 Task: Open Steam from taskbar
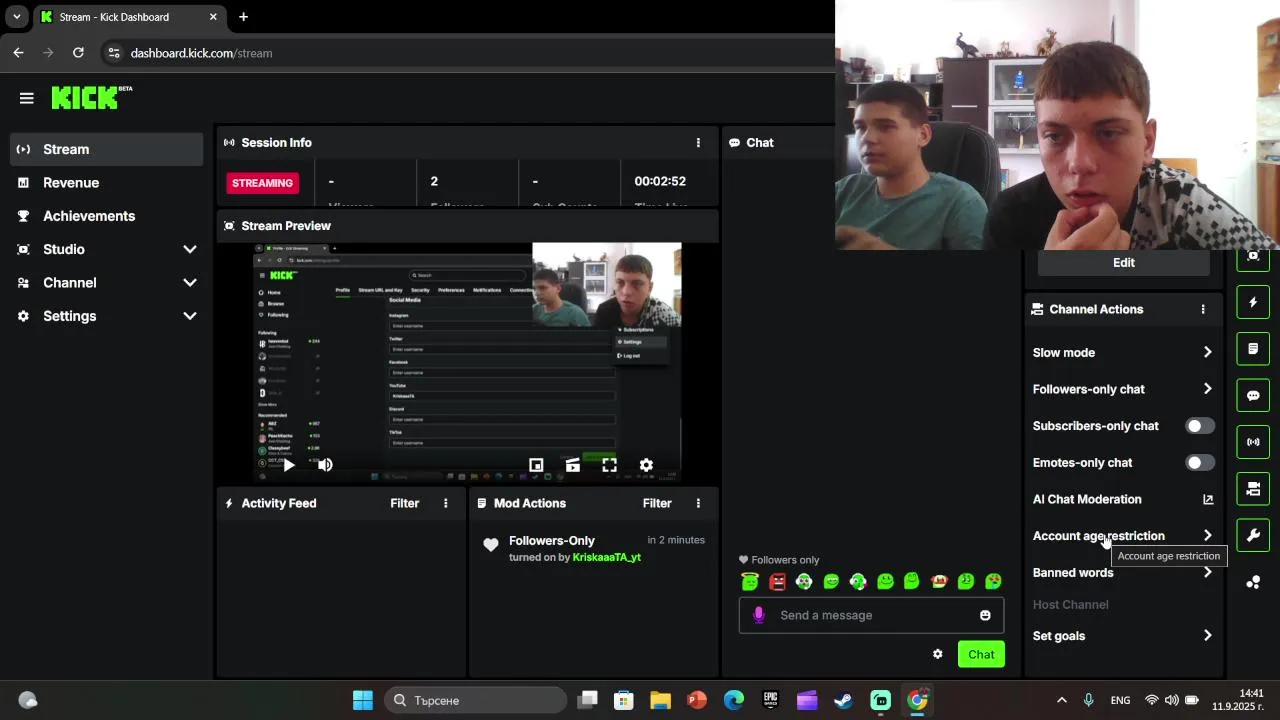844,700
